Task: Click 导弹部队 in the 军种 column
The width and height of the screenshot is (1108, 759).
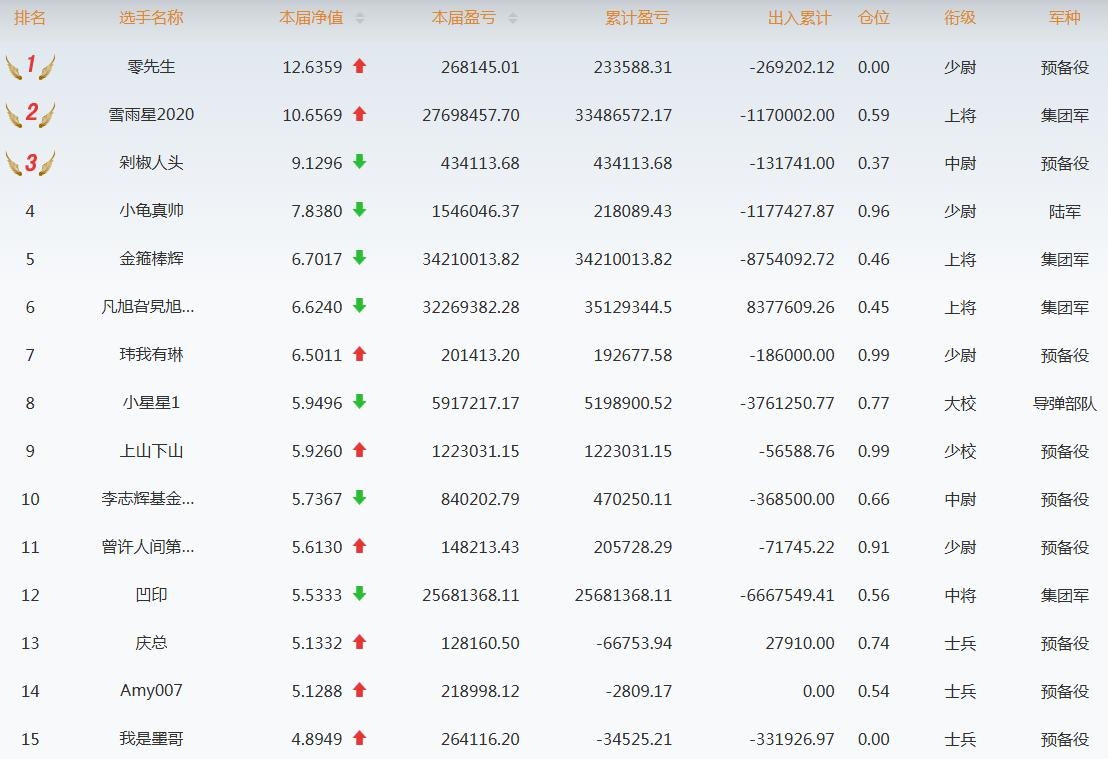Action: (1064, 403)
